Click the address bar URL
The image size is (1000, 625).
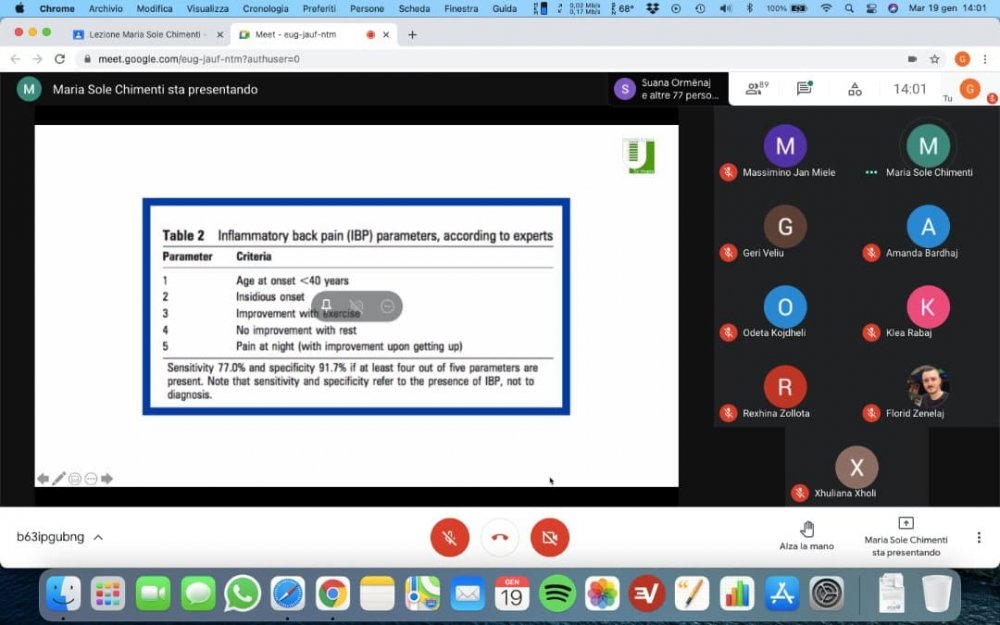click(x=198, y=59)
